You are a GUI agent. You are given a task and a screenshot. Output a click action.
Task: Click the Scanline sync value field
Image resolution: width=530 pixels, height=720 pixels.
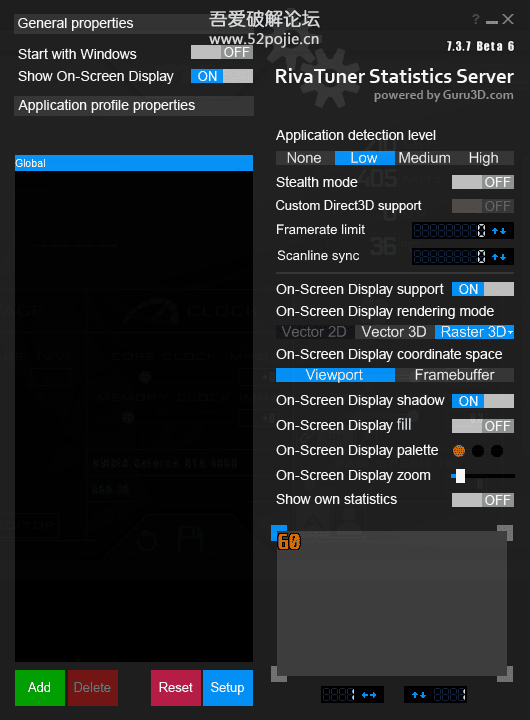[450, 256]
